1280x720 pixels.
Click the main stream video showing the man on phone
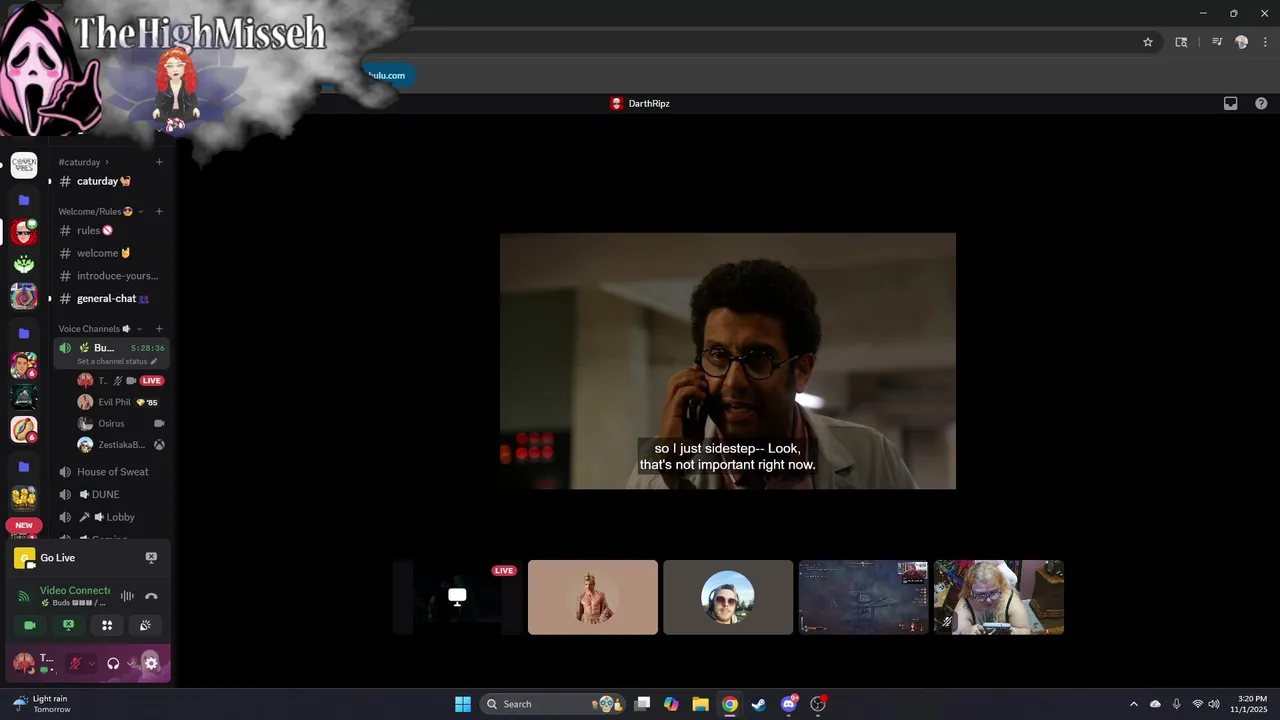[728, 361]
